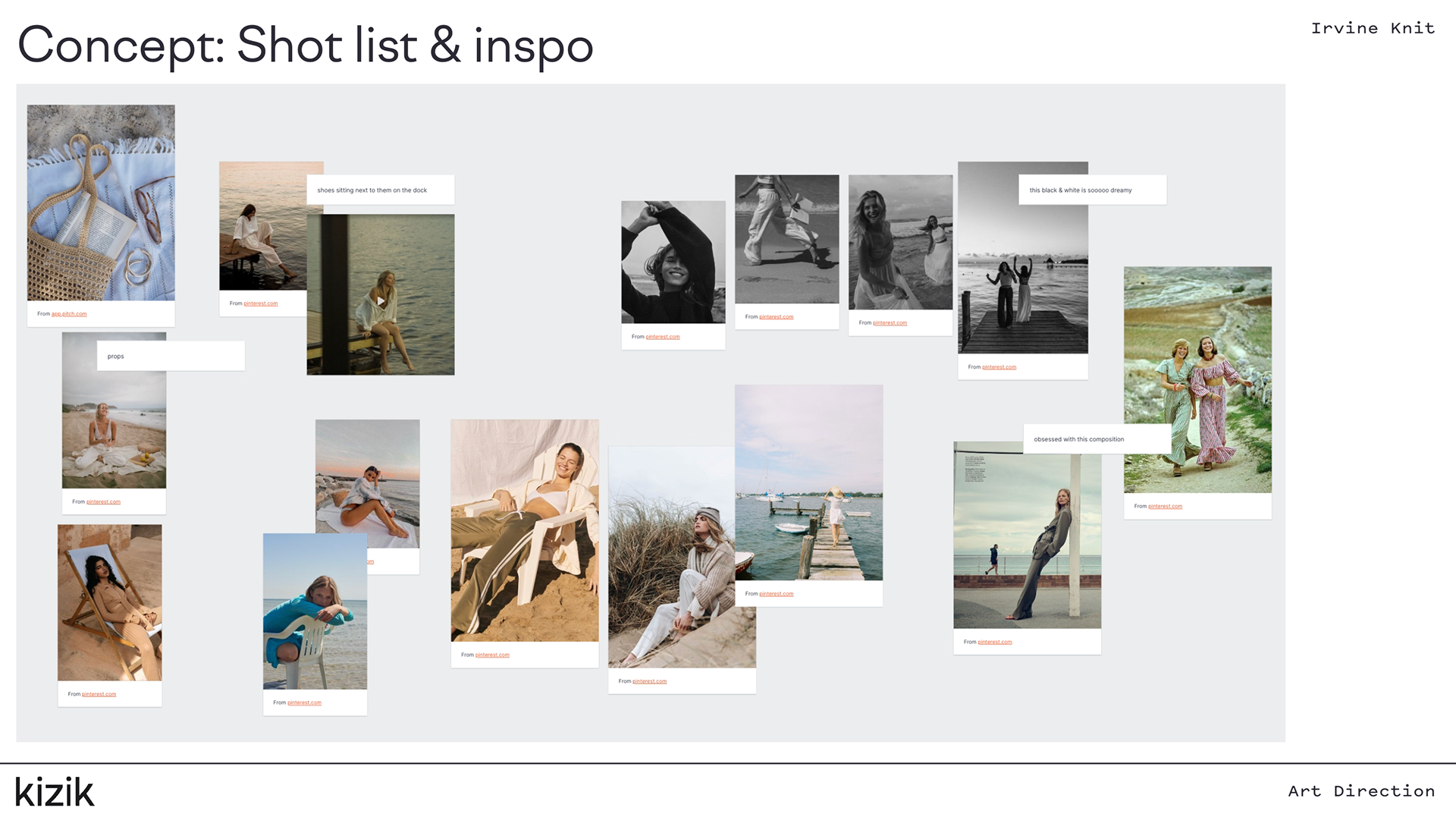
Task: Play the video of woman on dock
Action: [x=381, y=301]
